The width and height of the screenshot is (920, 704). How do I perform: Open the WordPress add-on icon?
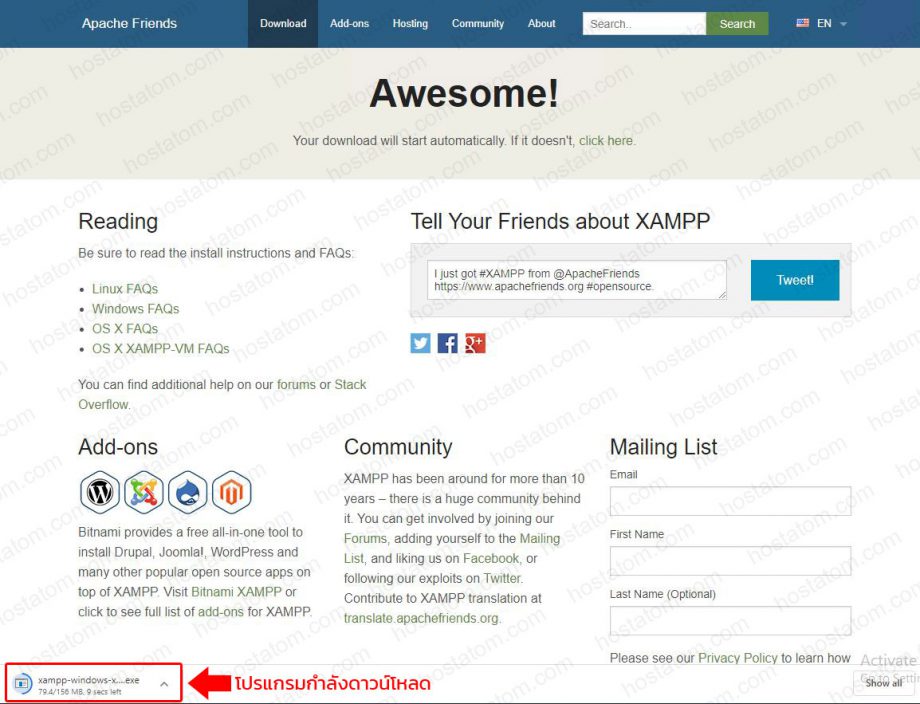(99, 492)
